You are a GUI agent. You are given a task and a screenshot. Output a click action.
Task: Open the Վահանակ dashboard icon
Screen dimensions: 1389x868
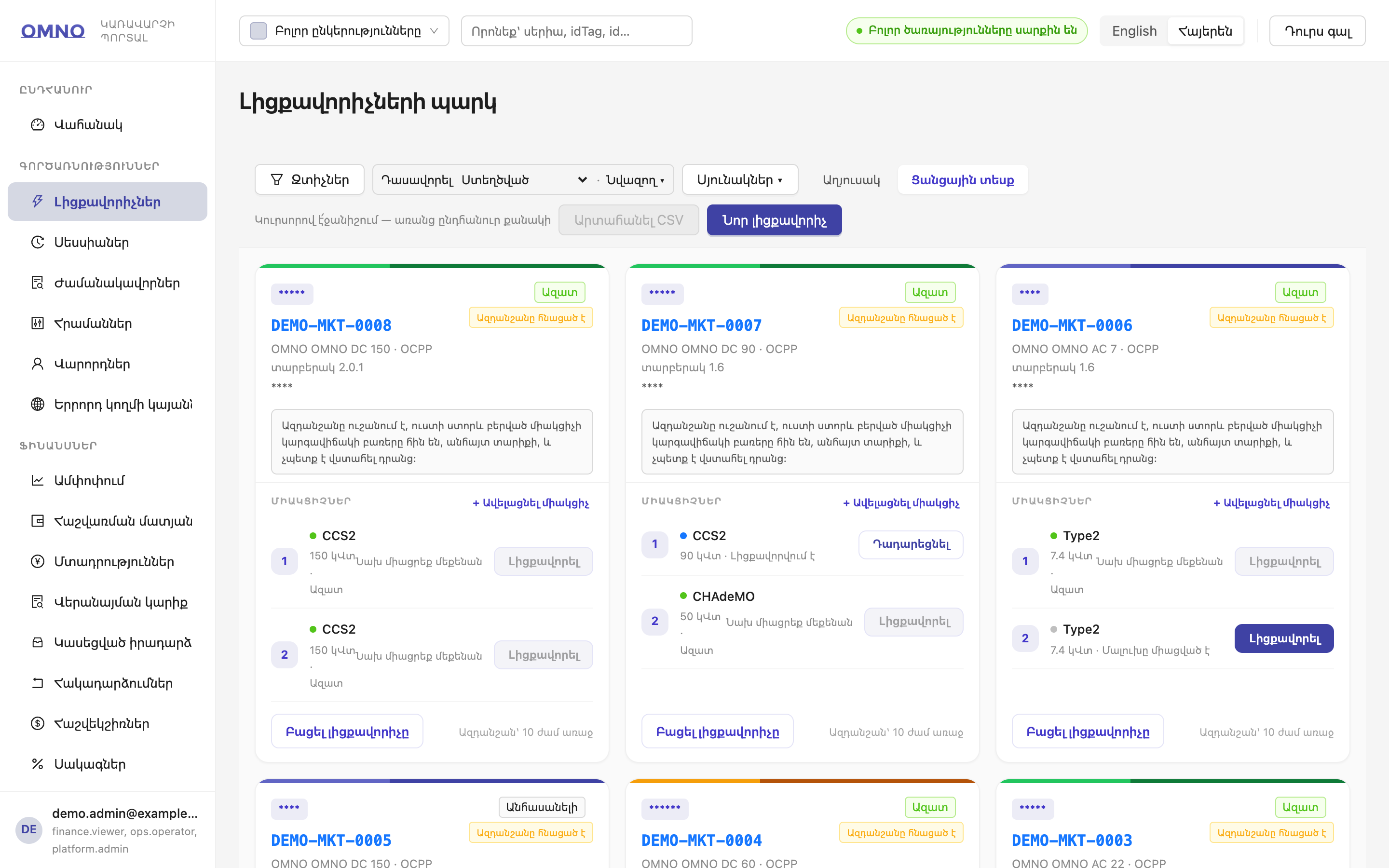pyautogui.click(x=37, y=124)
